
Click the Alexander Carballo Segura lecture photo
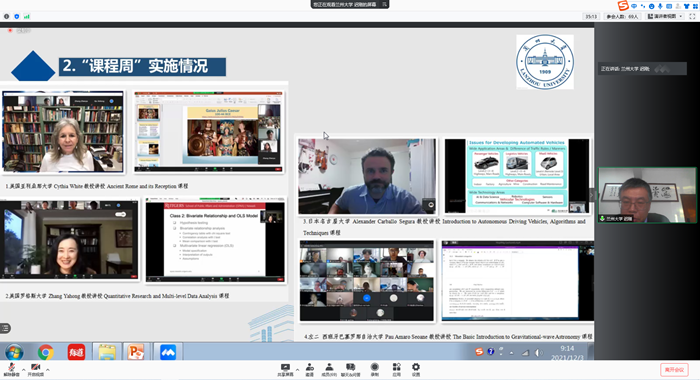click(367, 176)
